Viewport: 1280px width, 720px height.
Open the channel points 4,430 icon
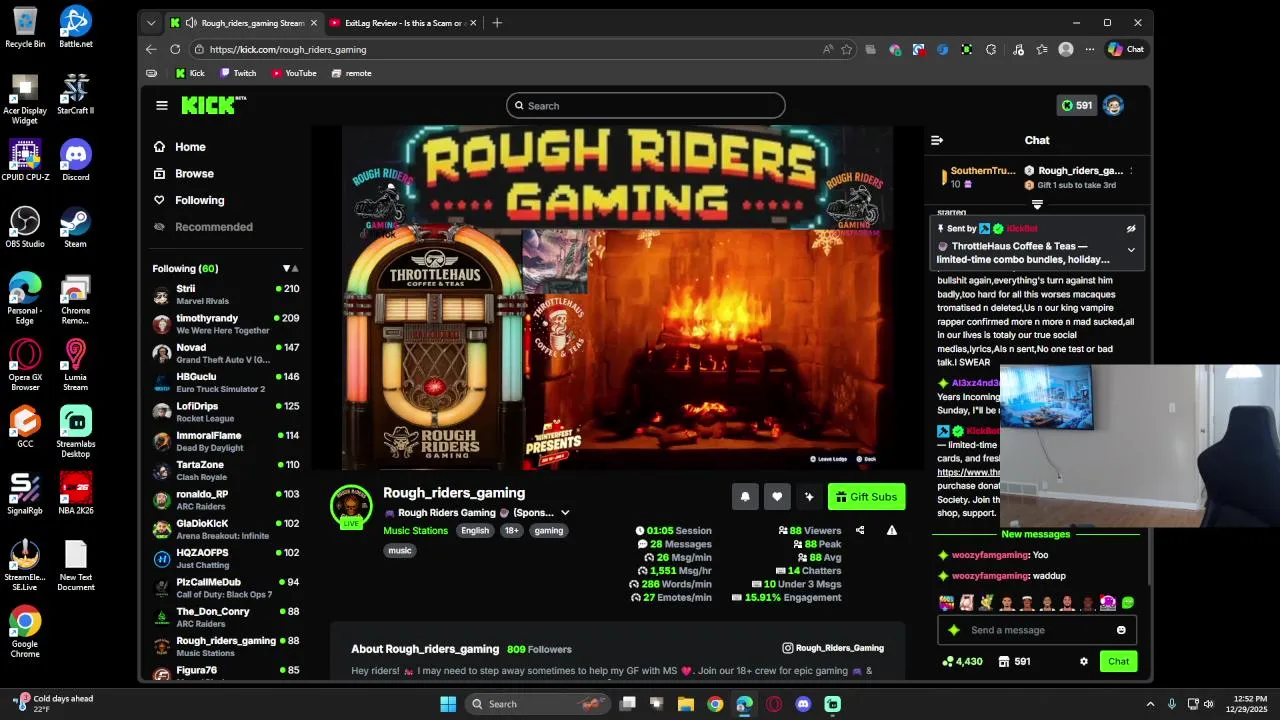click(x=962, y=662)
